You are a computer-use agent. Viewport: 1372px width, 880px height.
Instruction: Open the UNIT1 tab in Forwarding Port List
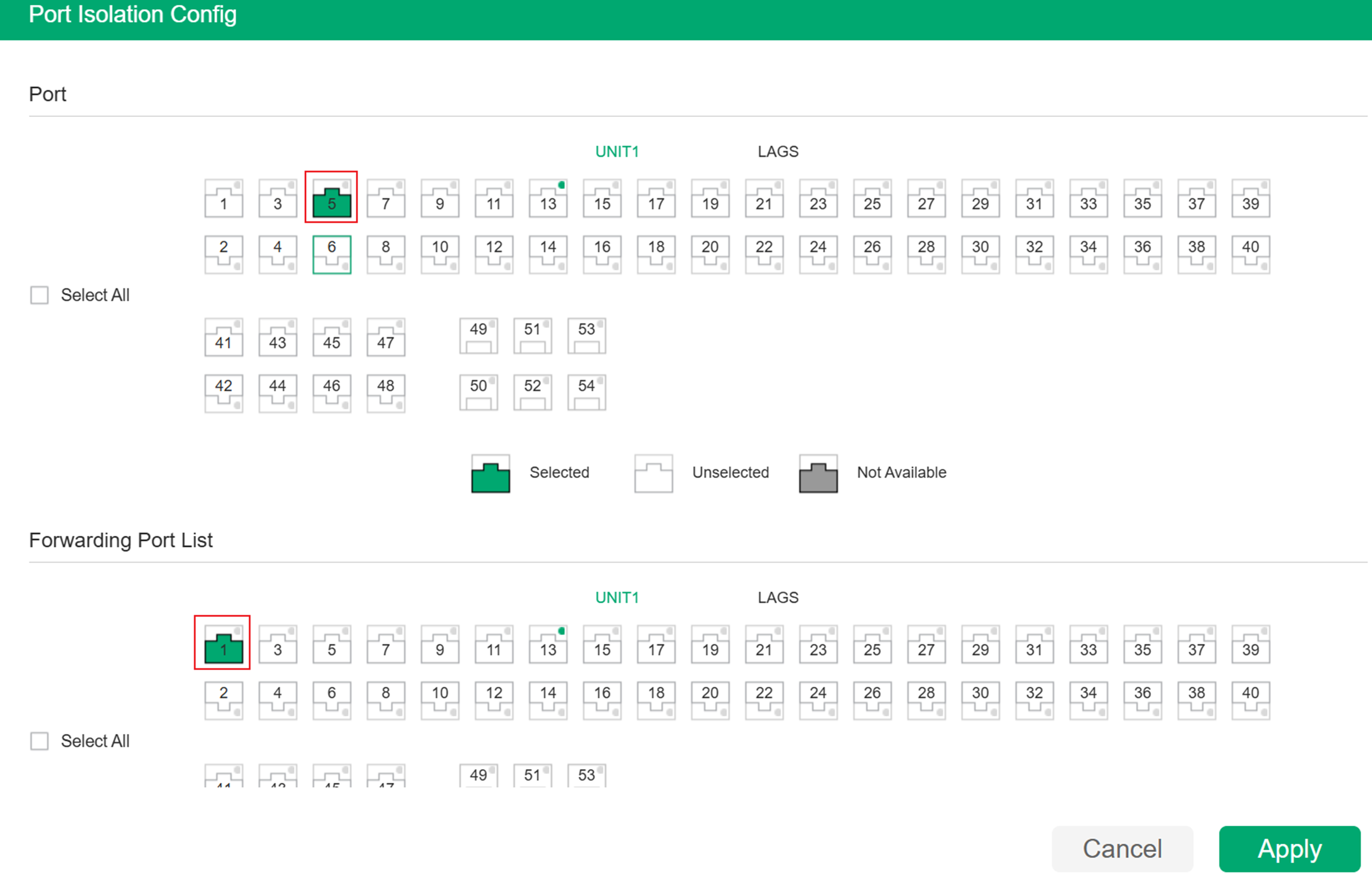tap(616, 597)
